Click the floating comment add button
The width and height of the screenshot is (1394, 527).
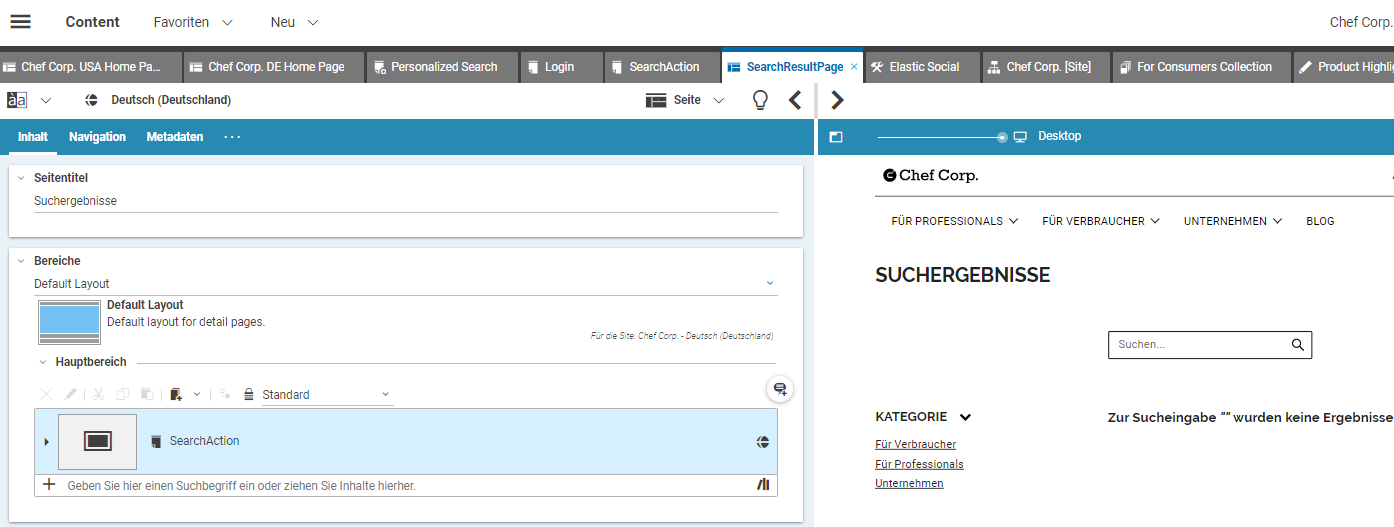tap(780, 390)
